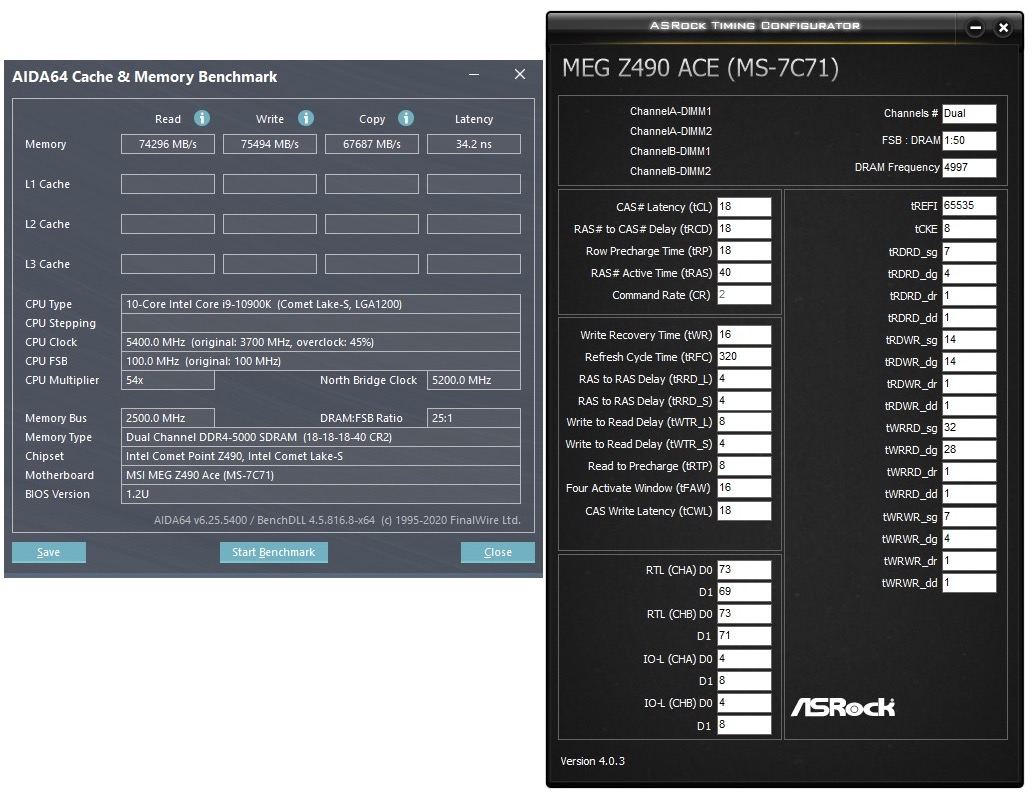Image resolution: width=1035 pixels, height=792 pixels.
Task: Click the Save button in AIDA64
Action: pyautogui.click(x=49, y=552)
